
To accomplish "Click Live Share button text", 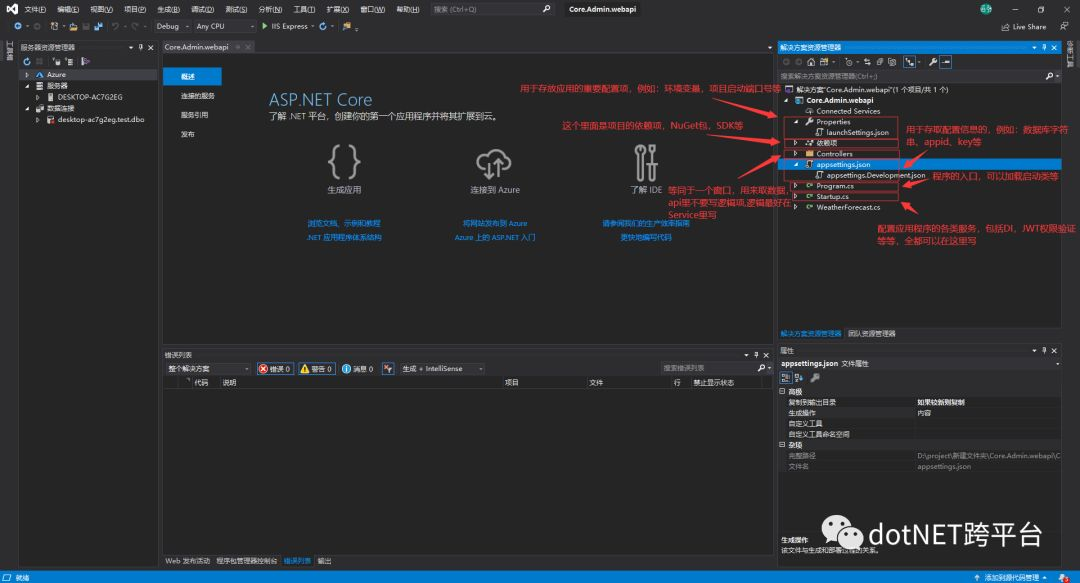I will point(1029,27).
